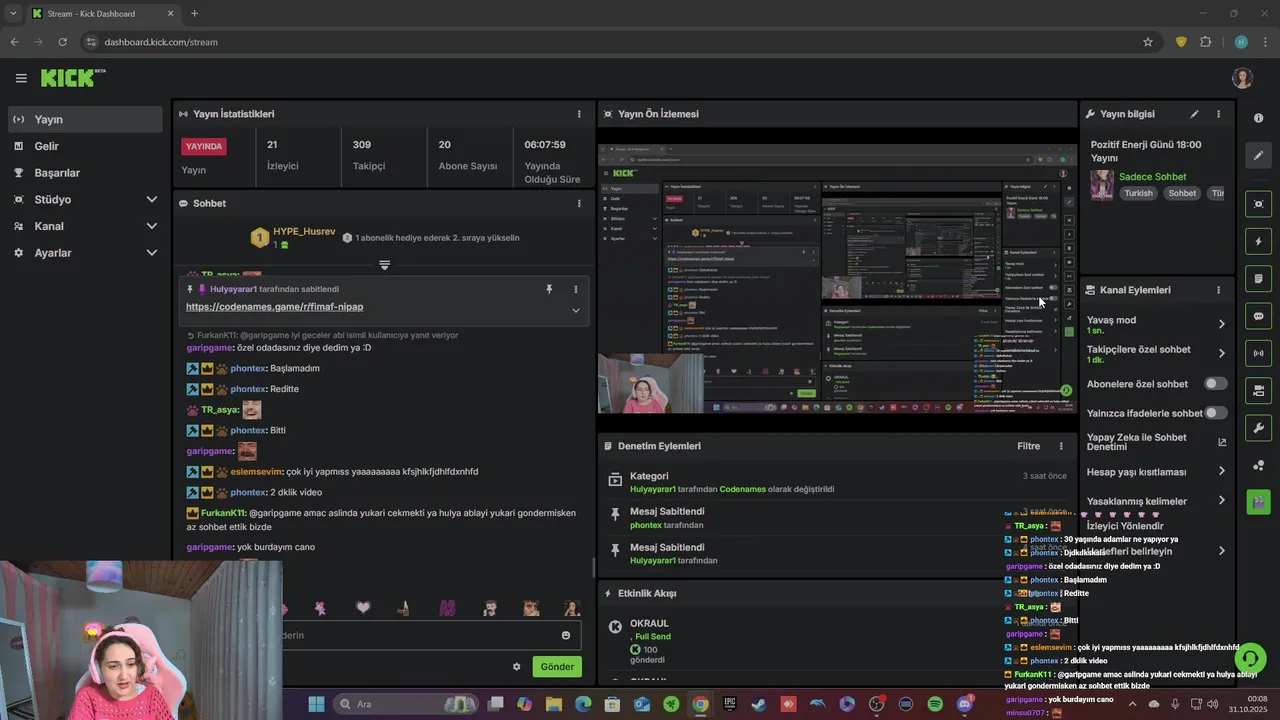The height and width of the screenshot is (720, 1280).
Task: Open Yayın bilgisi three-dot menu
Action: (1218, 114)
